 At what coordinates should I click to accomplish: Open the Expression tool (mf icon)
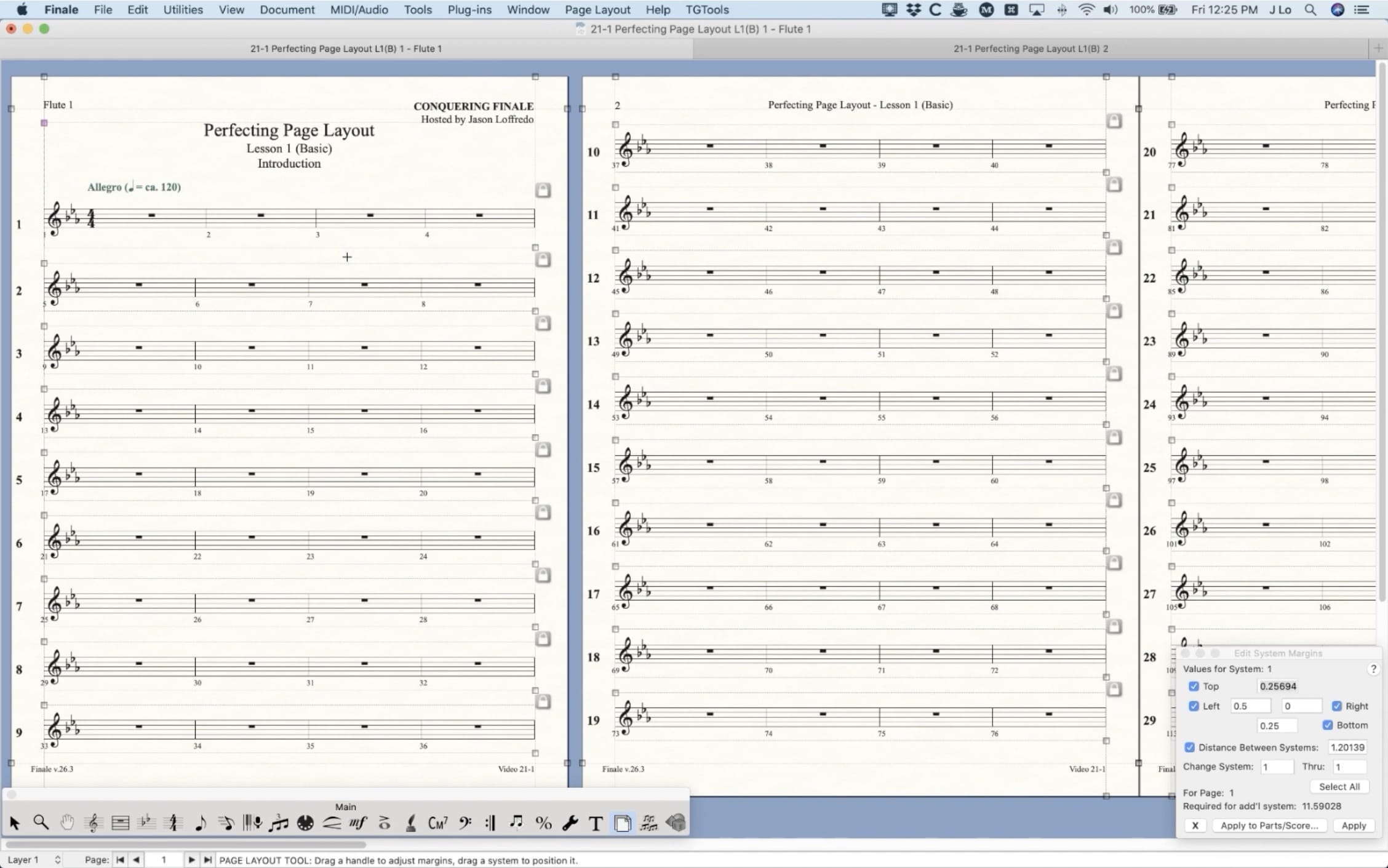(357, 822)
